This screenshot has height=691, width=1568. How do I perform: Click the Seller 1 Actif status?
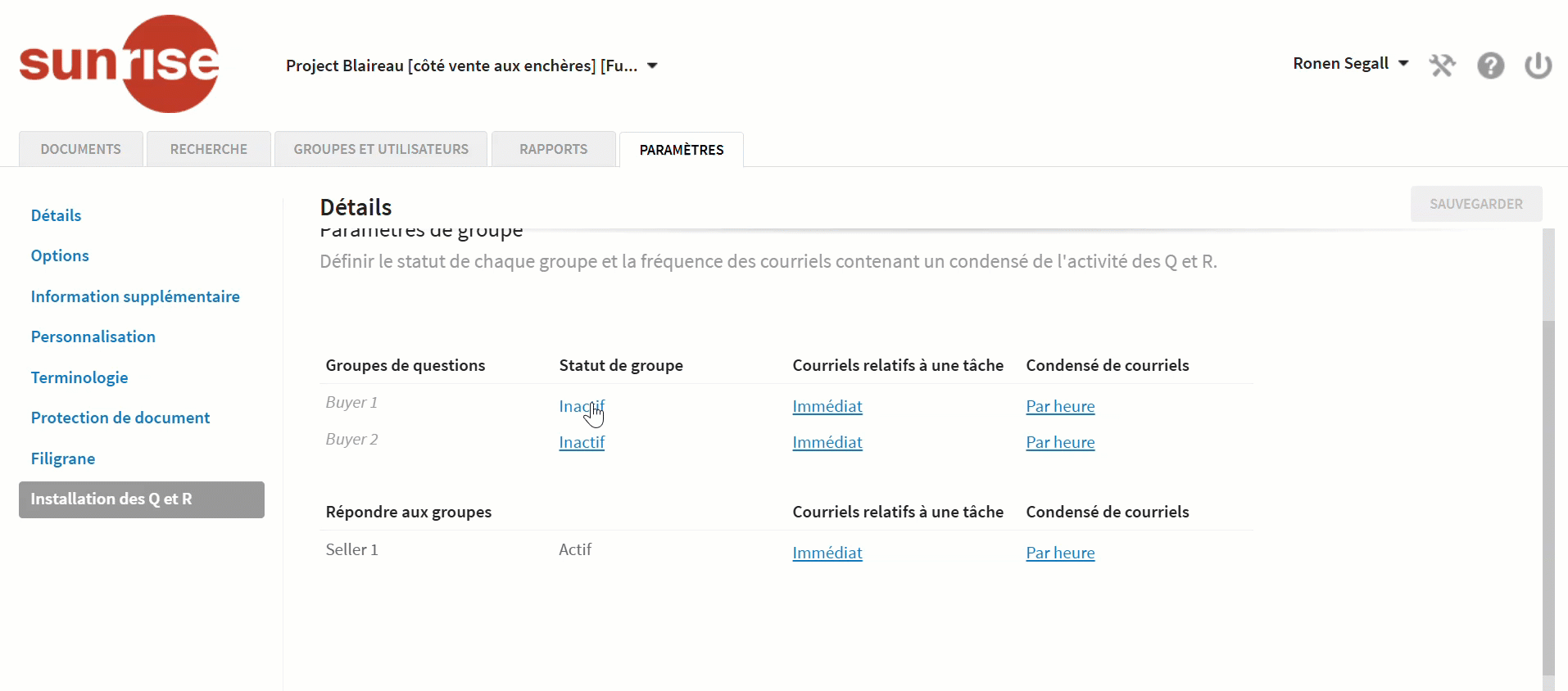pyautogui.click(x=575, y=549)
